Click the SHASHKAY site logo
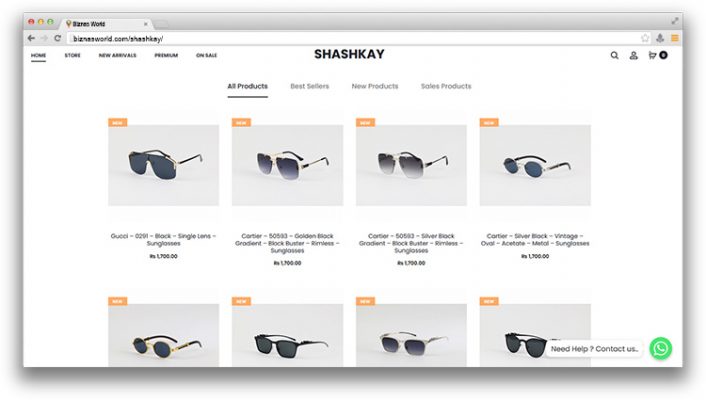The height and width of the screenshot is (400, 706). pyautogui.click(x=349, y=54)
